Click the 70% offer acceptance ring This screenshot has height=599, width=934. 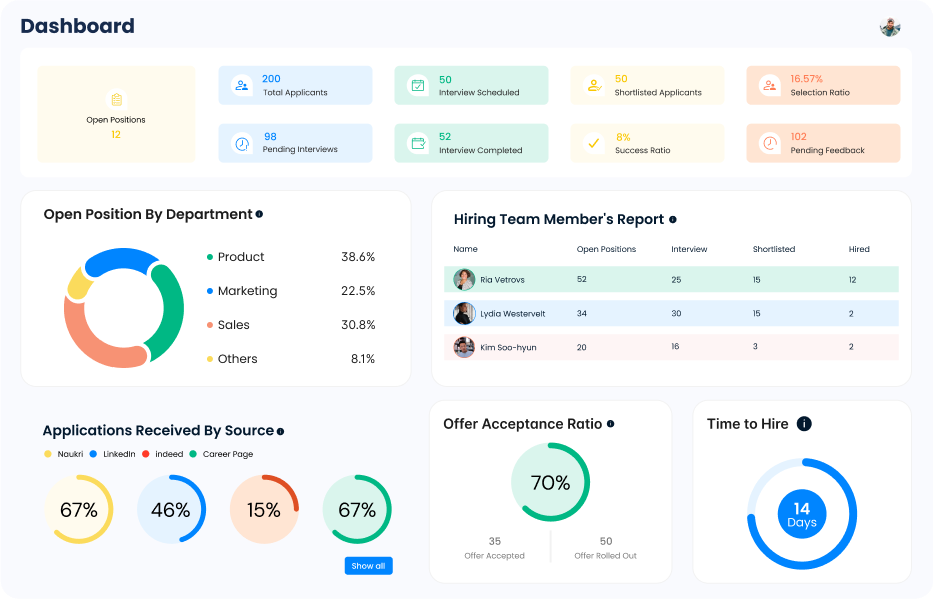(550, 482)
